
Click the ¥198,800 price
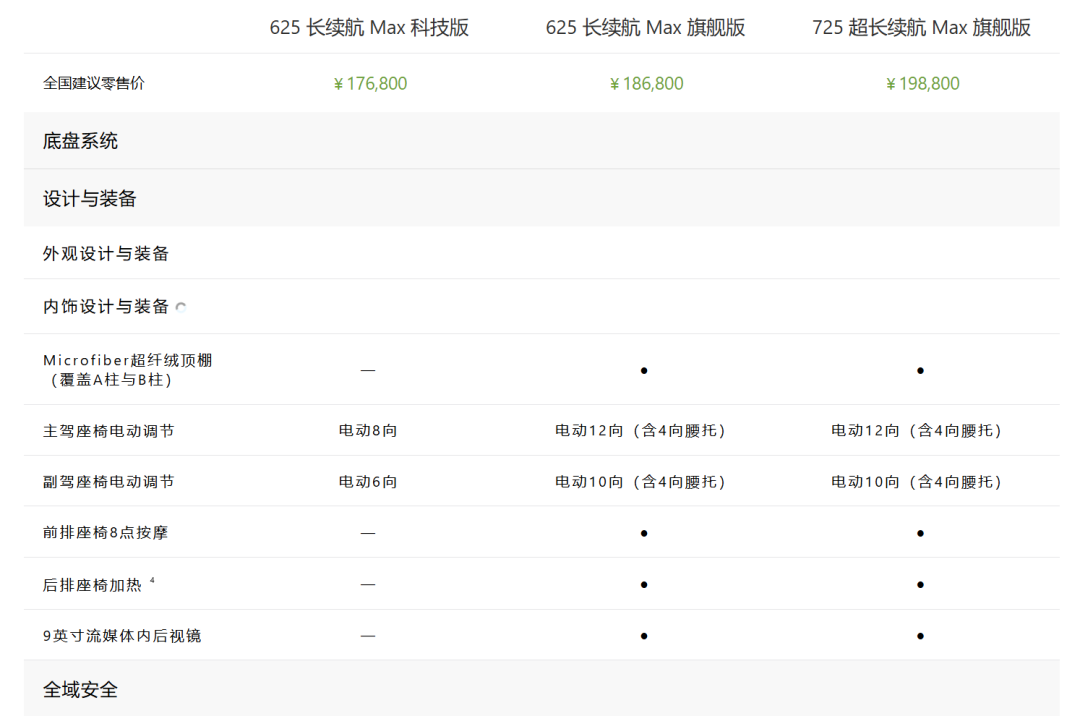point(922,84)
